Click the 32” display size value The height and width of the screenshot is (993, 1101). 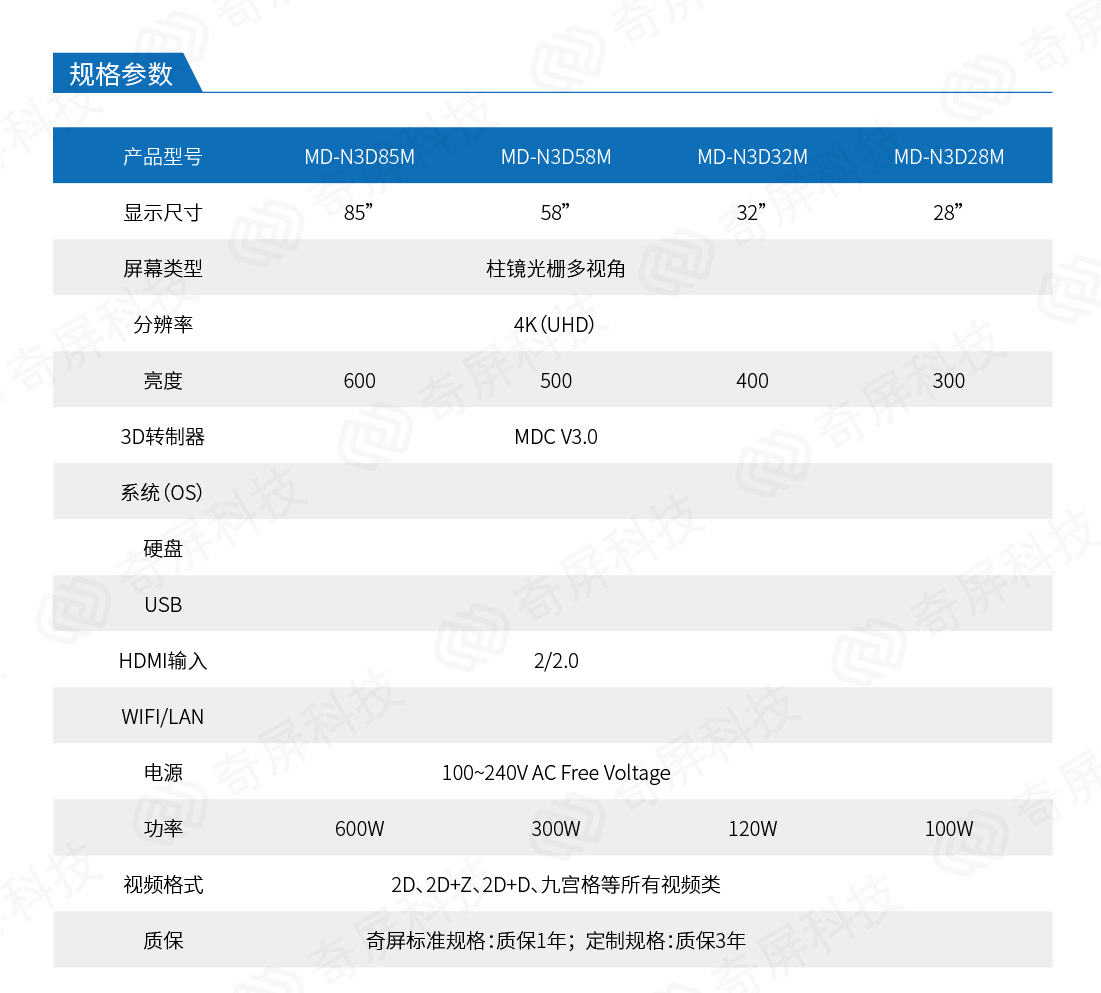point(751,212)
